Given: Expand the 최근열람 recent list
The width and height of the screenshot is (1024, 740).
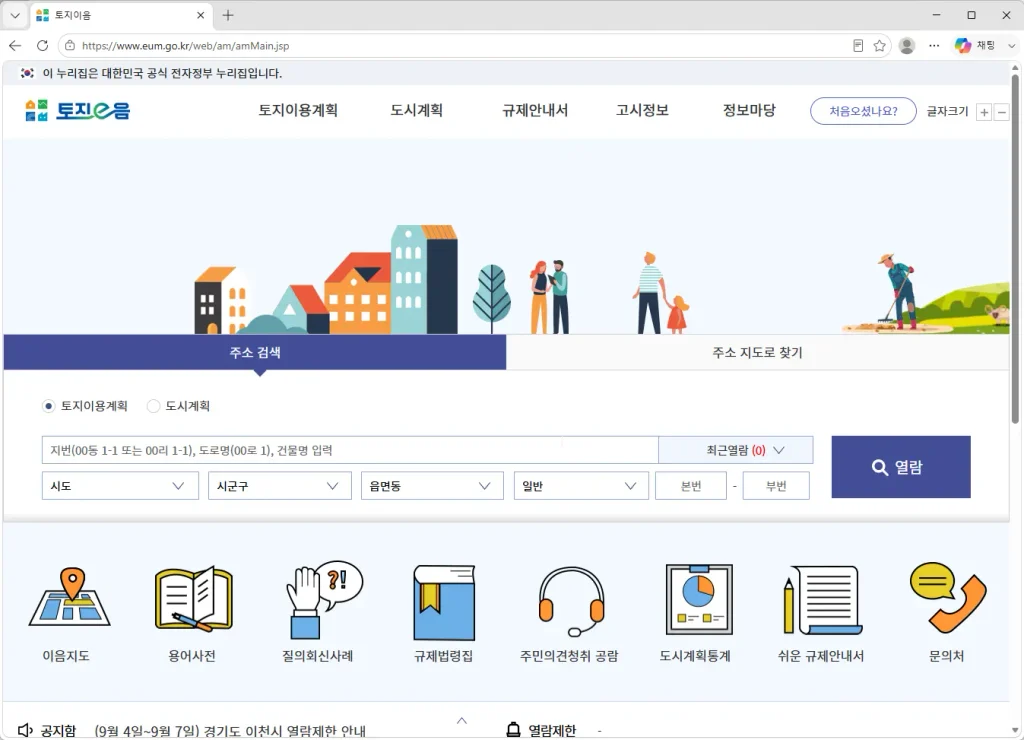Looking at the screenshot, I should [736, 450].
